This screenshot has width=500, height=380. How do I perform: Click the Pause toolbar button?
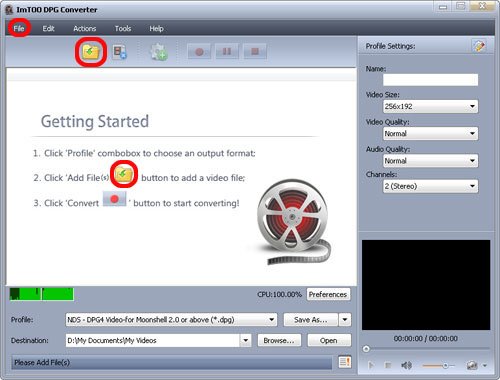coord(227,51)
